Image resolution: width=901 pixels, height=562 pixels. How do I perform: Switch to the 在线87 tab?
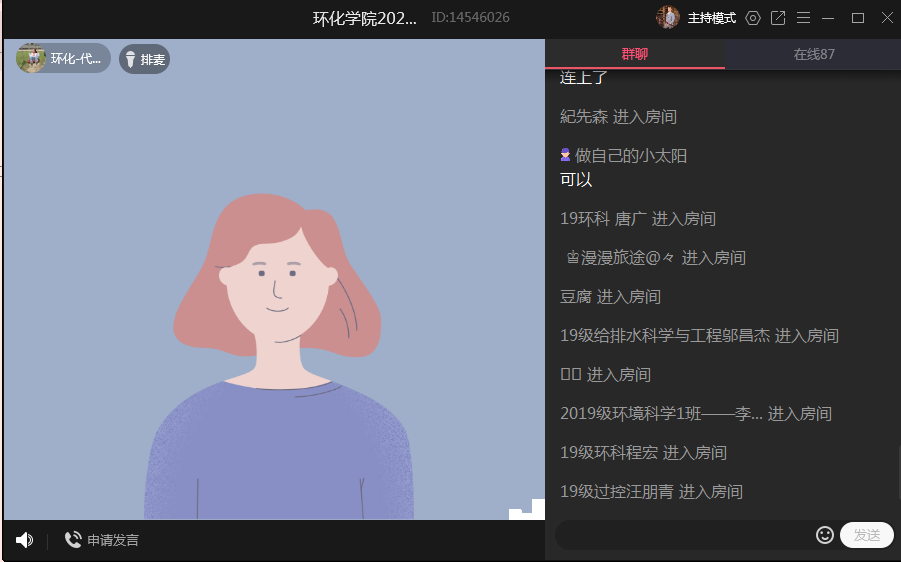click(813, 54)
